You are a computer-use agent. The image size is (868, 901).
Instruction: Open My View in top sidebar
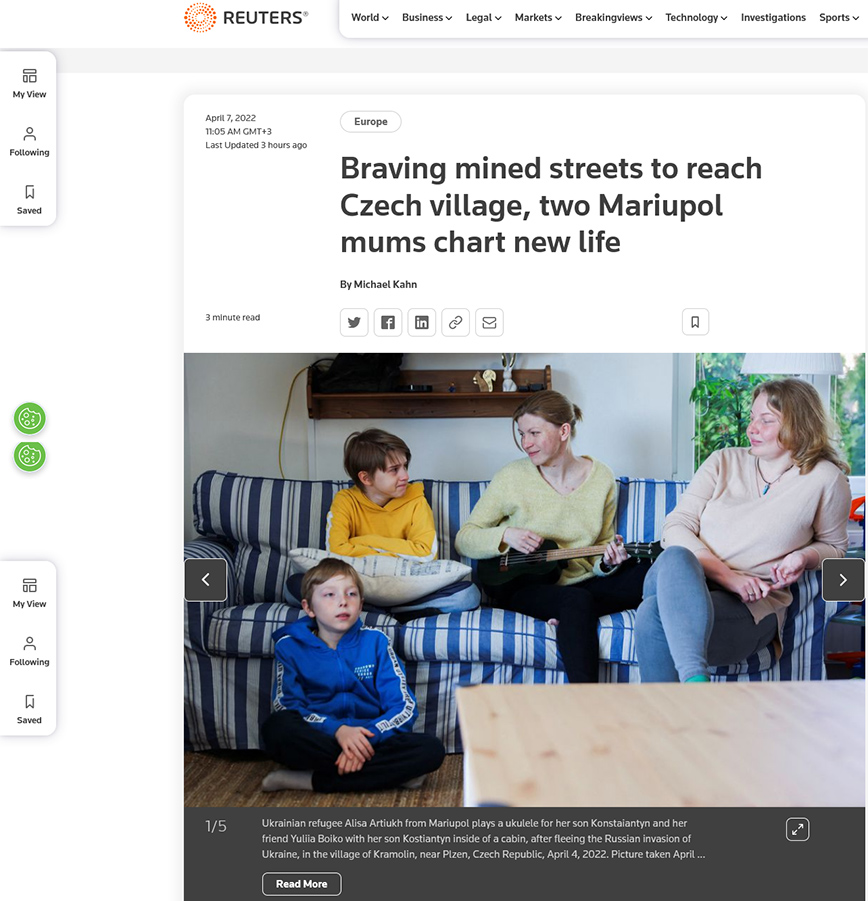pos(29,83)
